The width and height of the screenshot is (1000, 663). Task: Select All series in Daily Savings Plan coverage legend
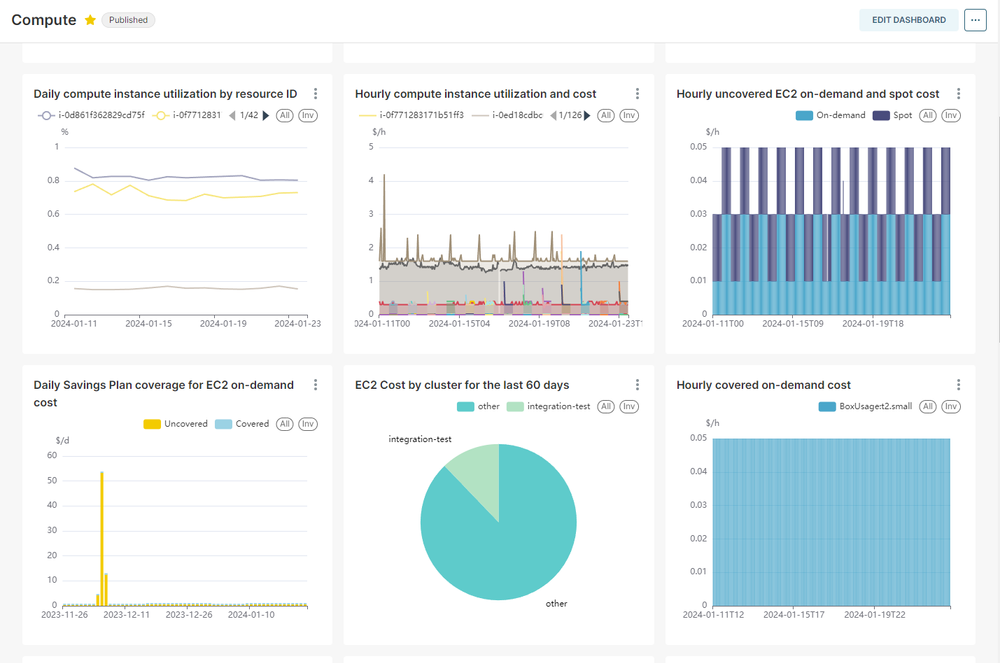click(284, 424)
